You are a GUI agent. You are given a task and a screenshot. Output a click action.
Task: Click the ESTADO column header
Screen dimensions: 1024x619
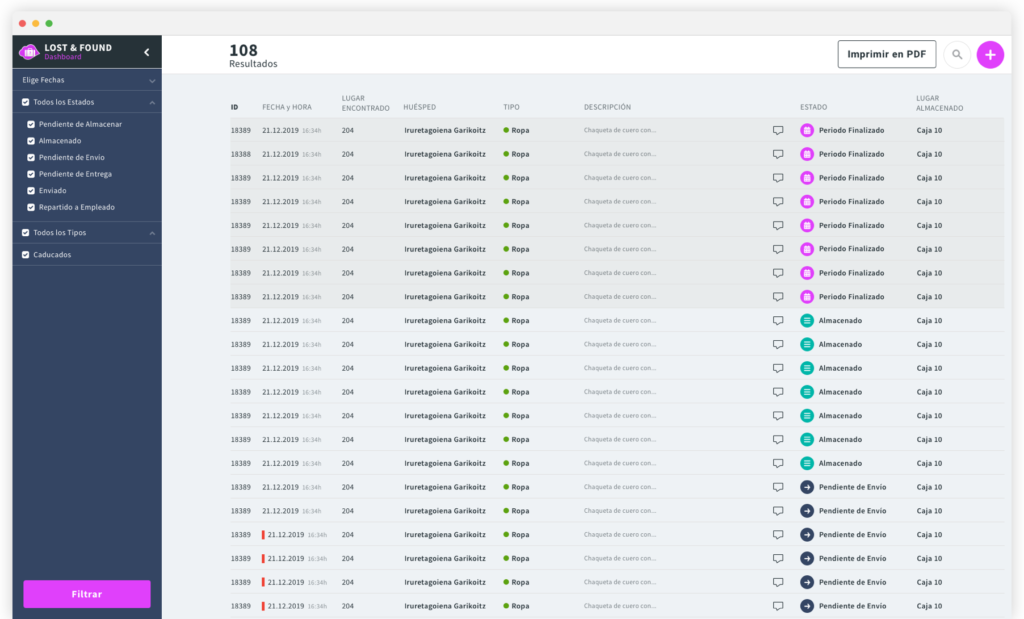coord(813,107)
